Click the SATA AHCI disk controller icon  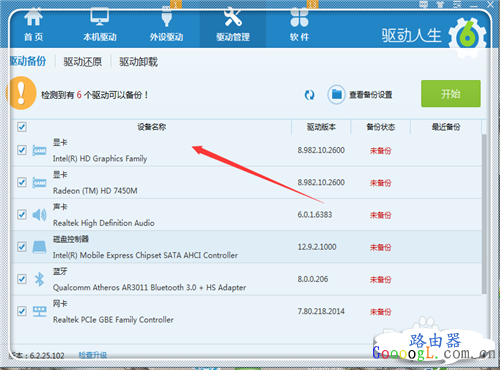click(x=39, y=247)
